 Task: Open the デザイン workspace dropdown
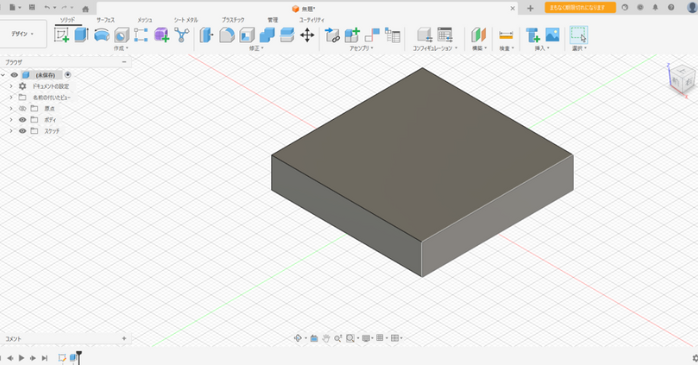(x=22, y=34)
